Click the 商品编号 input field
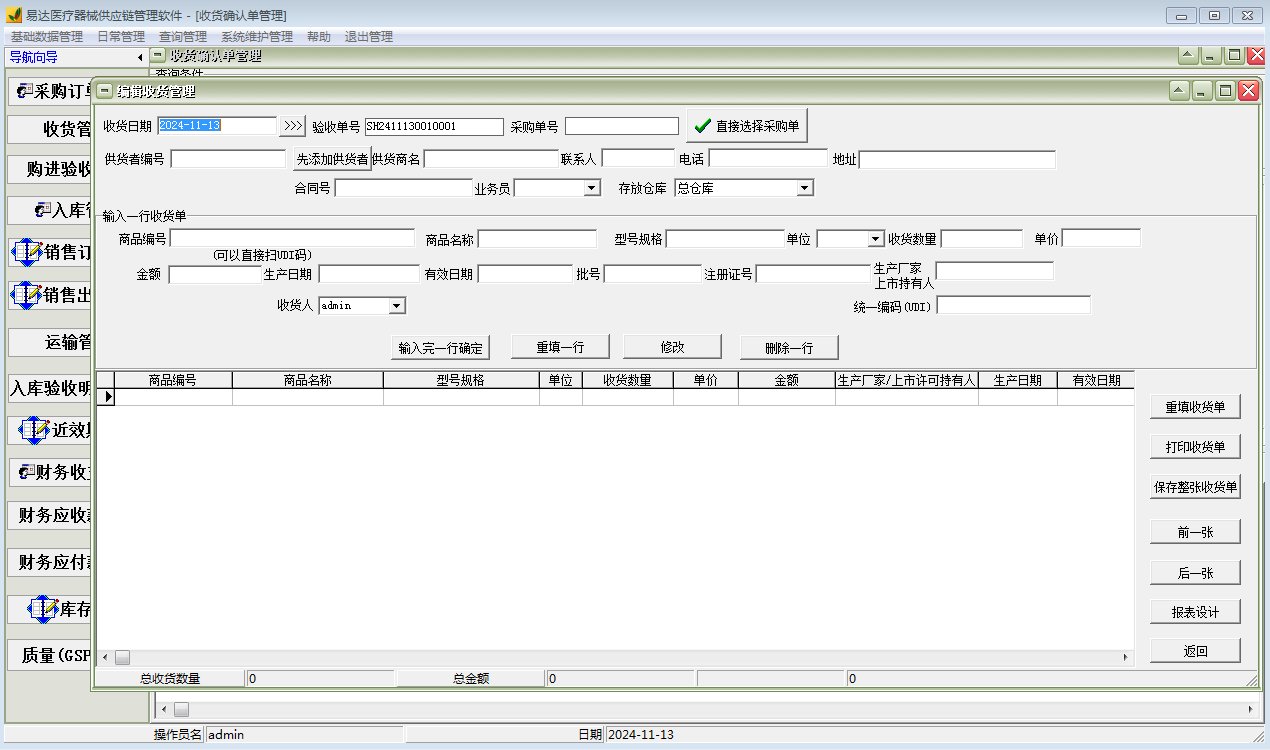This screenshot has height=750, width=1270. pyautogui.click(x=292, y=238)
